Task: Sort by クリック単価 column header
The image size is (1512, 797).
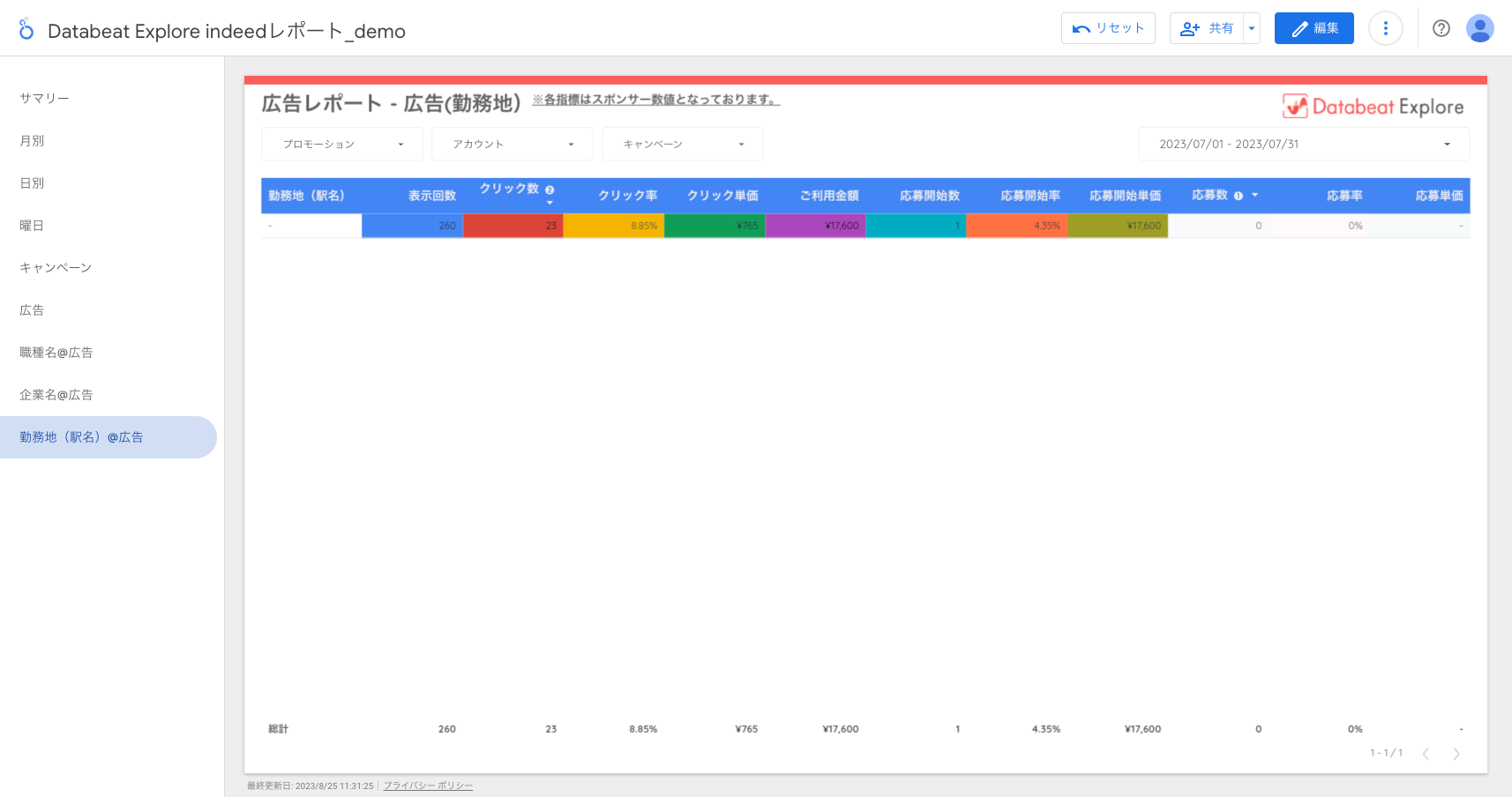Action: (x=722, y=196)
